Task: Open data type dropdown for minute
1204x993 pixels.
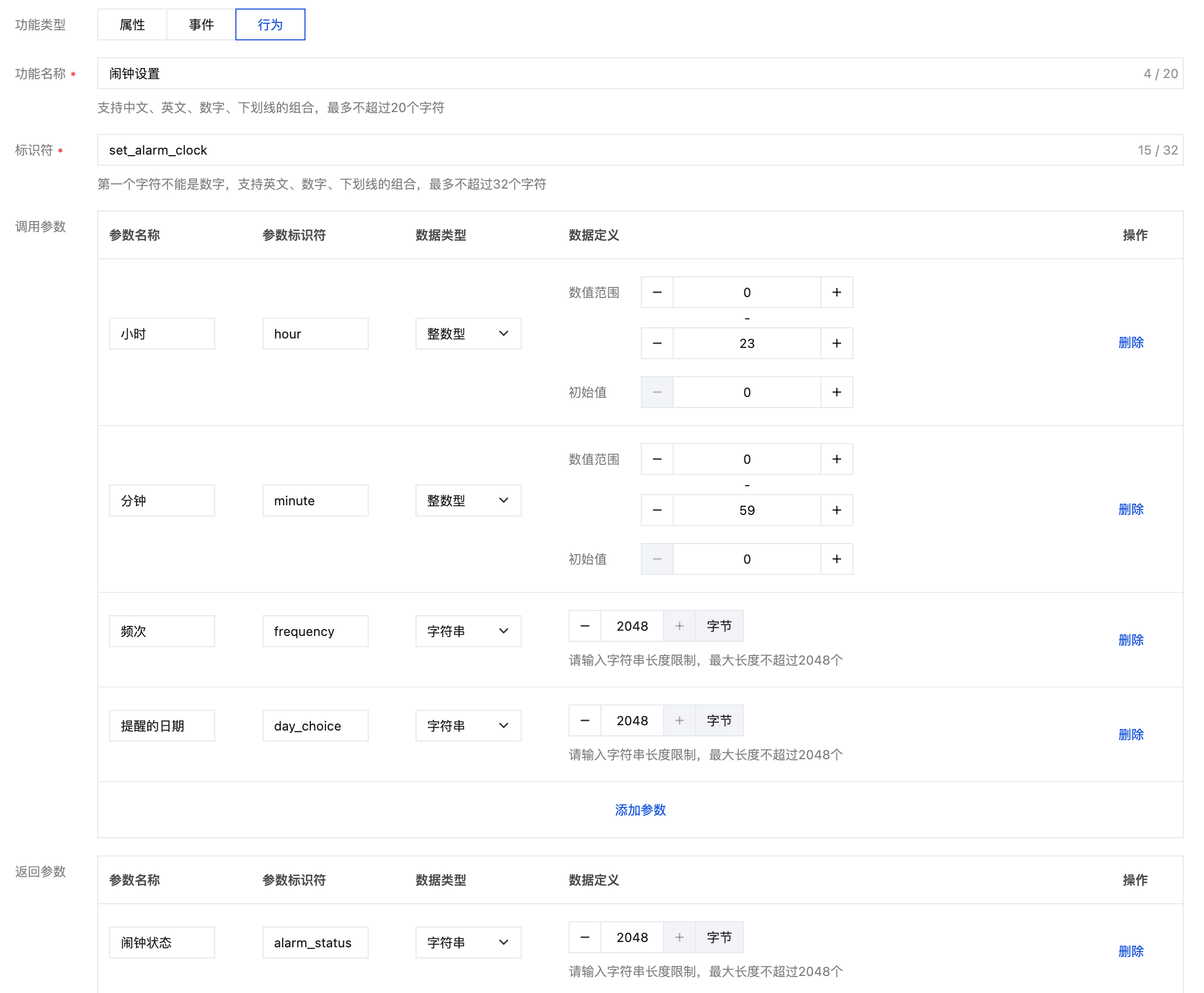Action: (x=468, y=501)
